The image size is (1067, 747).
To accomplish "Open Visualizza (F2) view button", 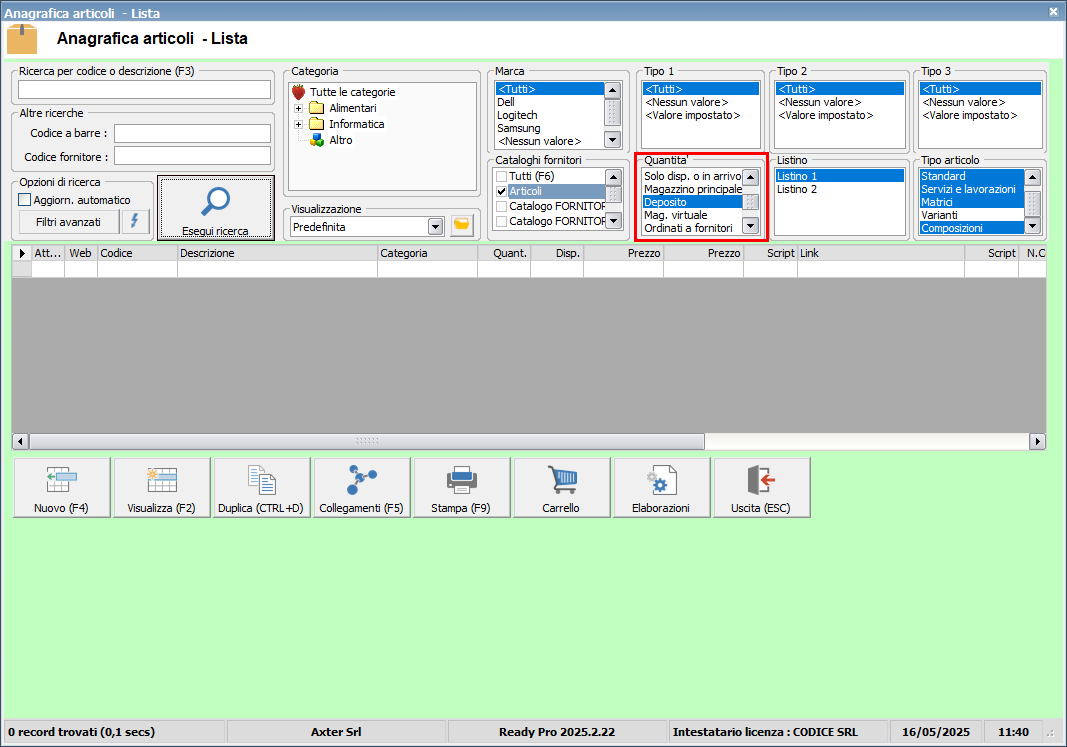I will [x=162, y=487].
